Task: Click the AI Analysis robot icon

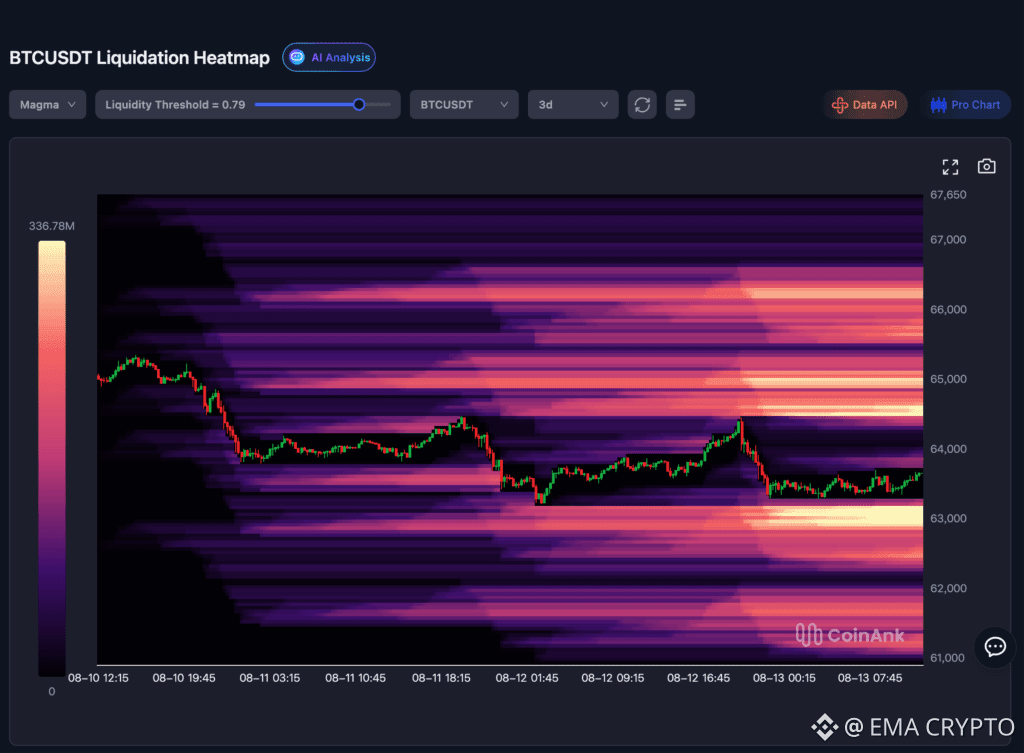Action: 297,57
